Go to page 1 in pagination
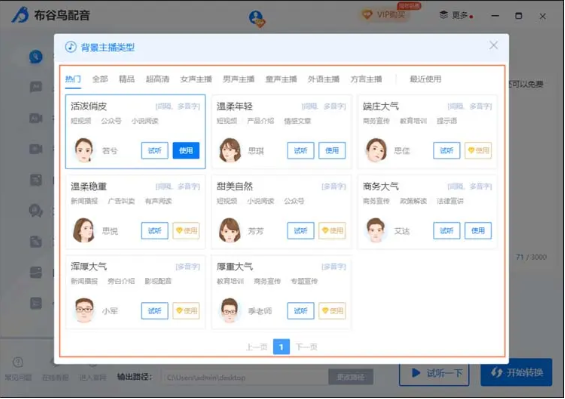Viewport: 565px width, 399px height. click(281, 347)
